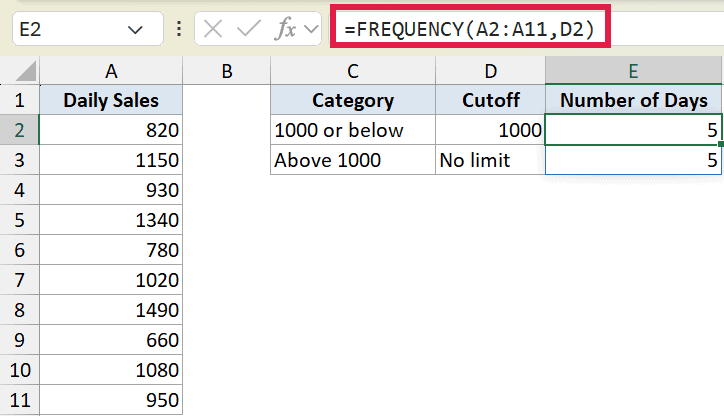Select the '1000 or below' cell
Screen dimensions: 724x416
click(x=353, y=130)
